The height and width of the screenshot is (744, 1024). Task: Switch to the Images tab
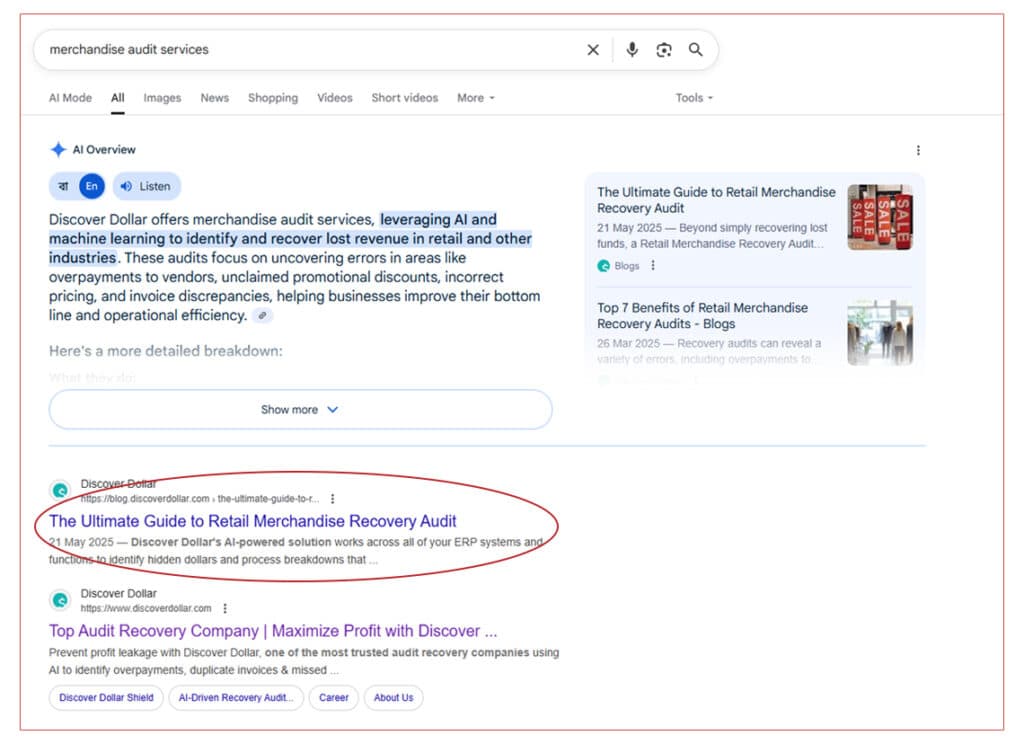point(162,98)
